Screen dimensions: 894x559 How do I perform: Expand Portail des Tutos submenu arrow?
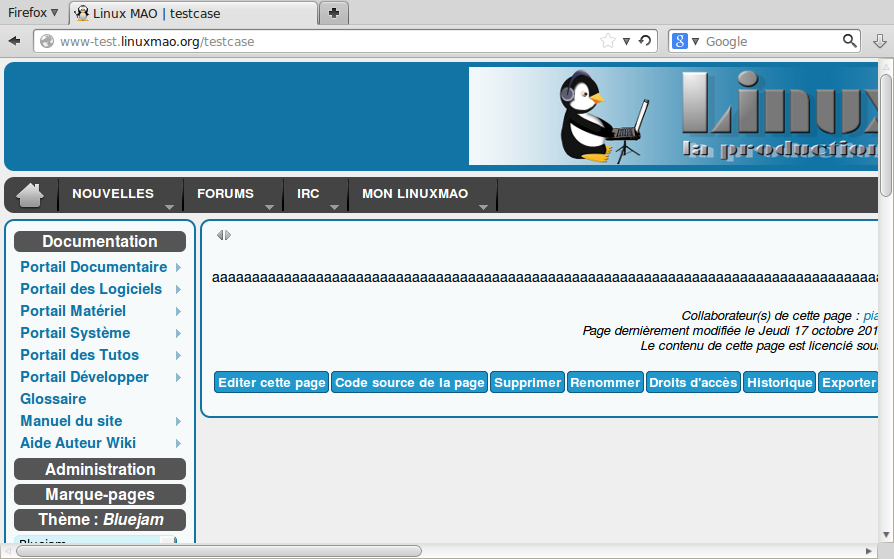pos(178,355)
